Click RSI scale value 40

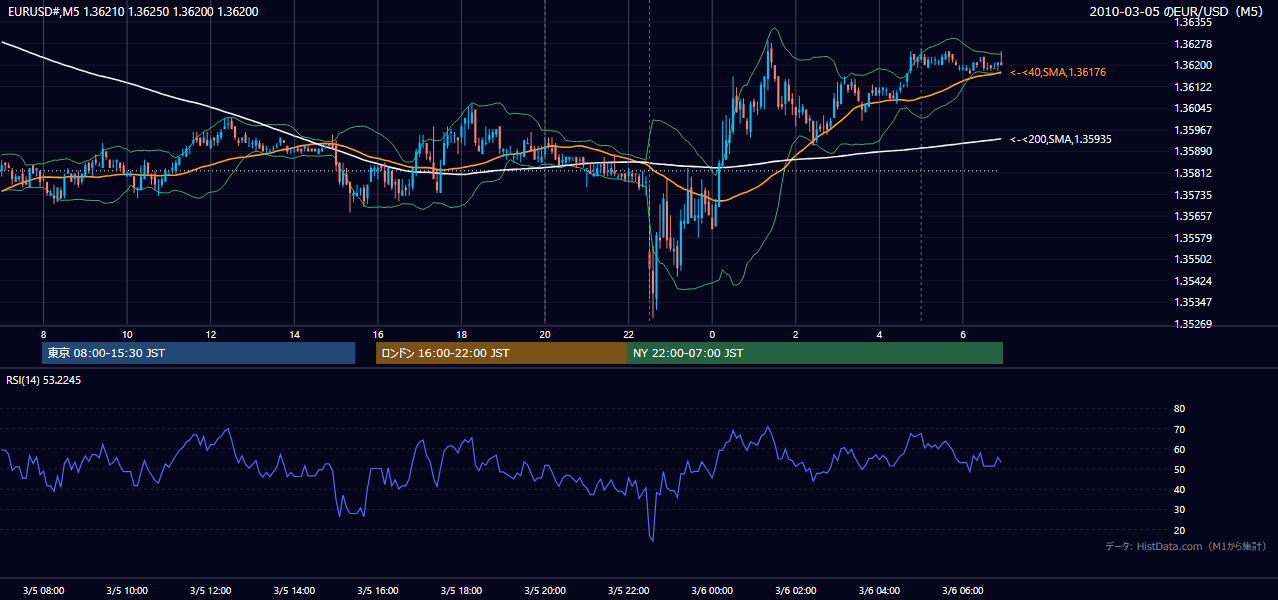tap(1179, 489)
